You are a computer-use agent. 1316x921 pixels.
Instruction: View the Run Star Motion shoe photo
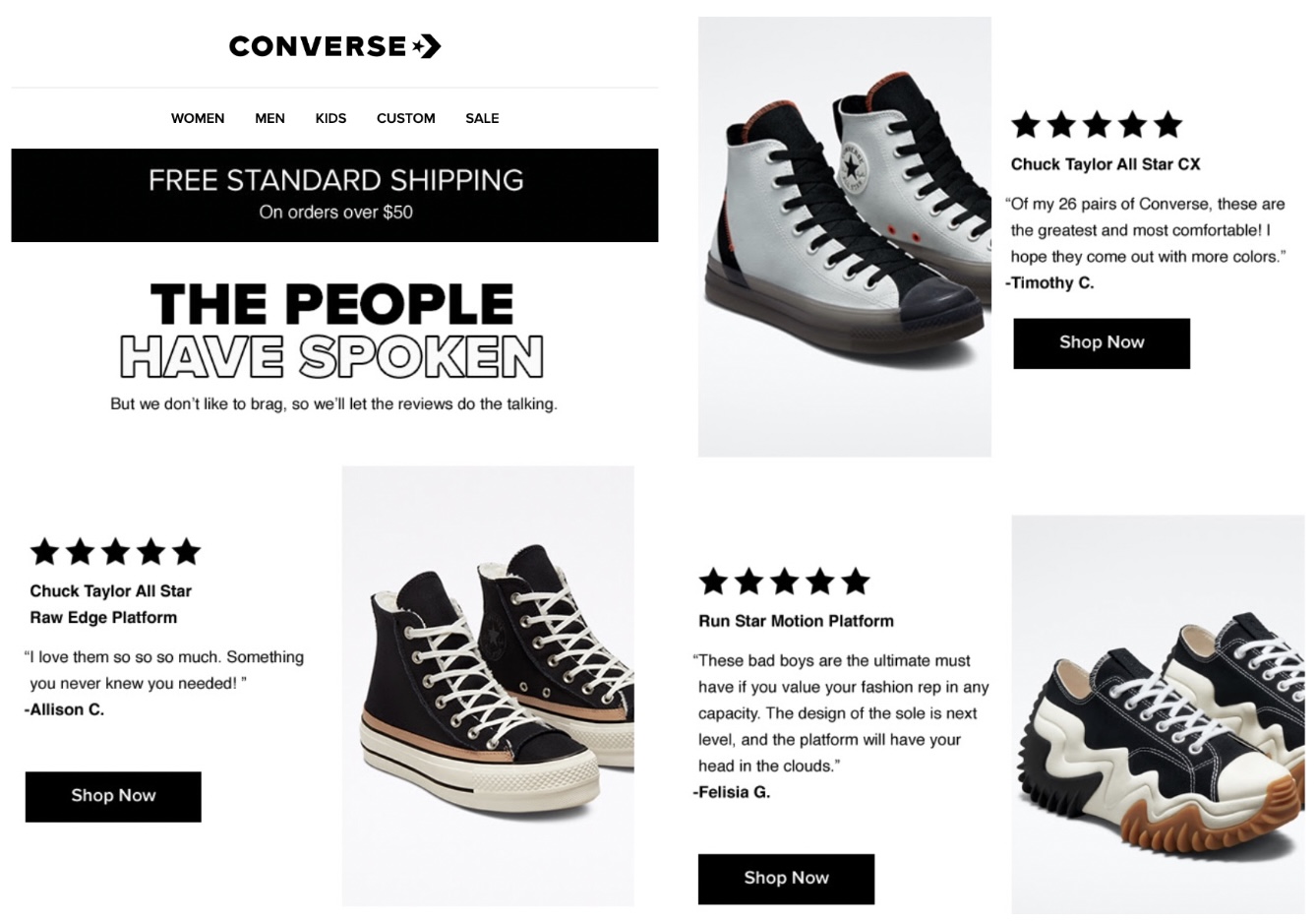pyautogui.click(x=1158, y=714)
